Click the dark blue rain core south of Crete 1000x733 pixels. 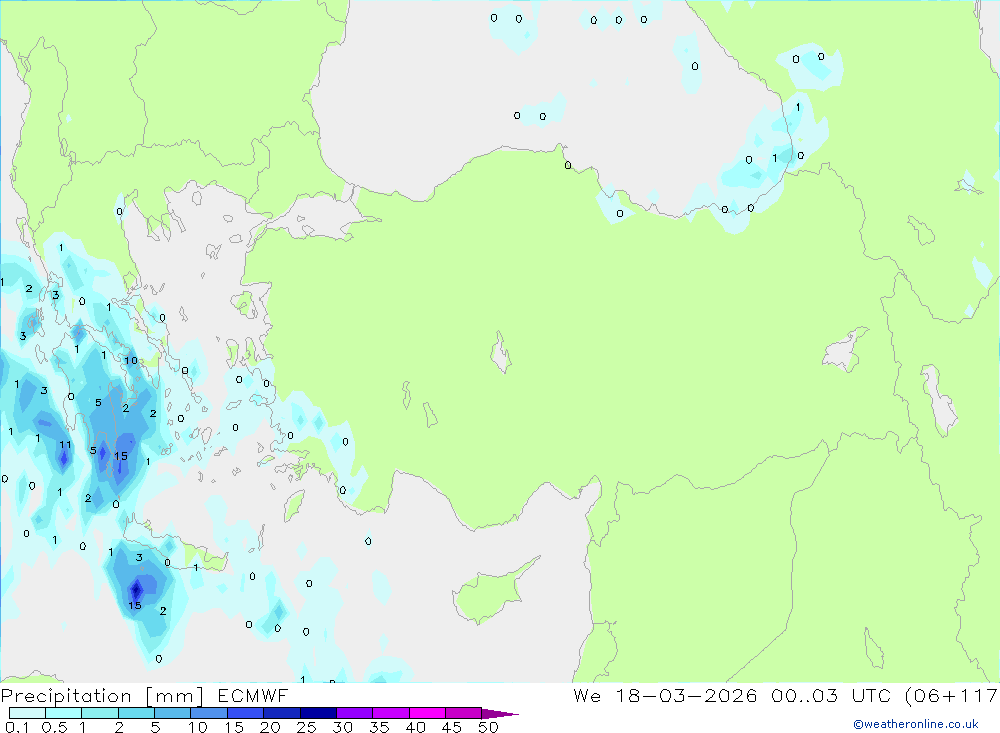(135, 589)
